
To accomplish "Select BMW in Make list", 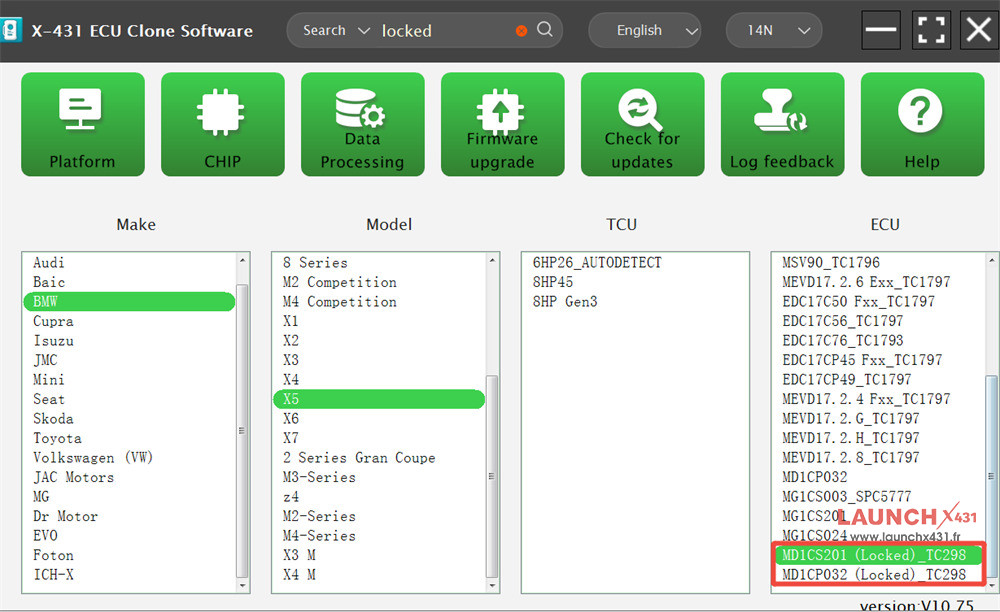I will 129,302.
